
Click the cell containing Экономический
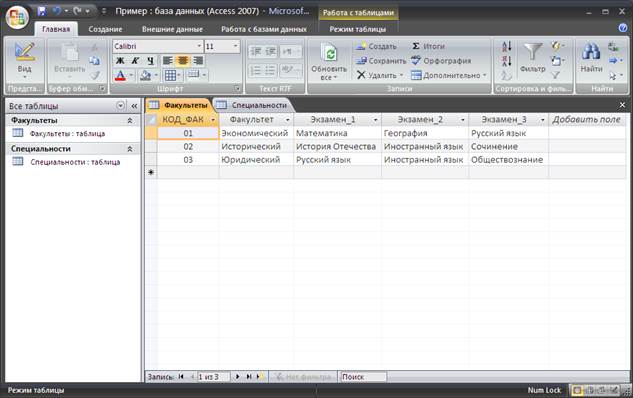[256, 133]
